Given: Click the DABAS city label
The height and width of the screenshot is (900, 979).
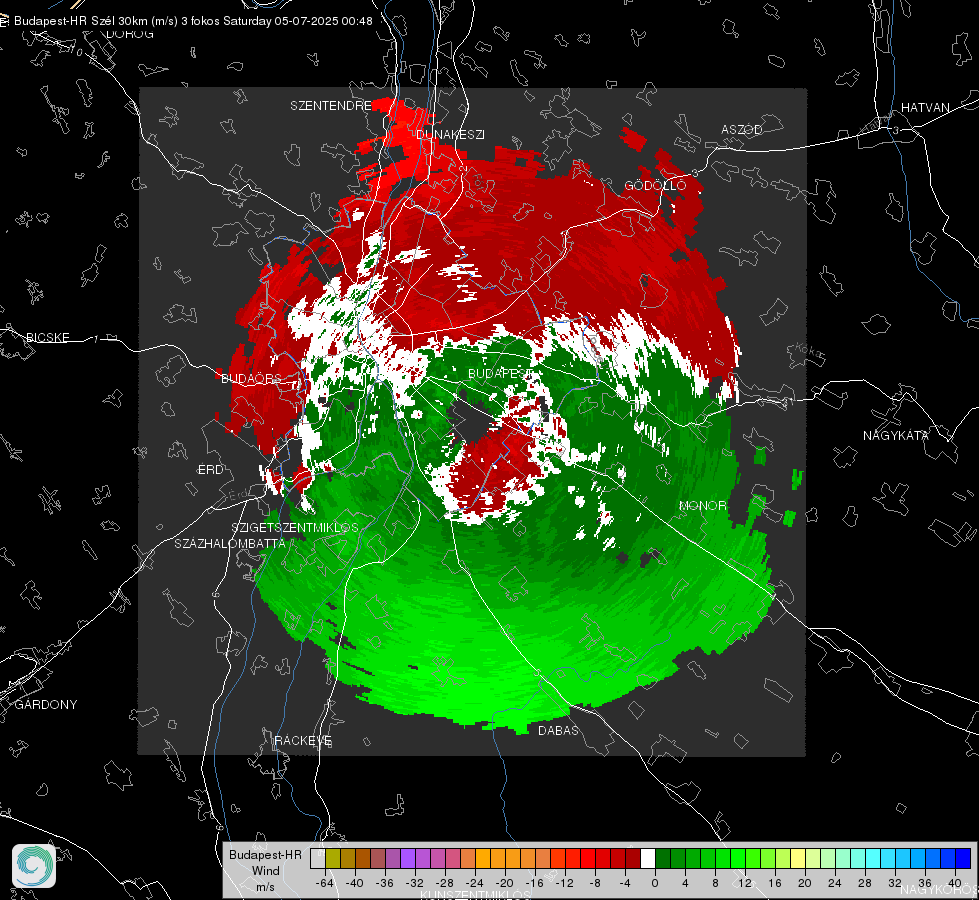Looking at the screenshot, I should point(558,730).
